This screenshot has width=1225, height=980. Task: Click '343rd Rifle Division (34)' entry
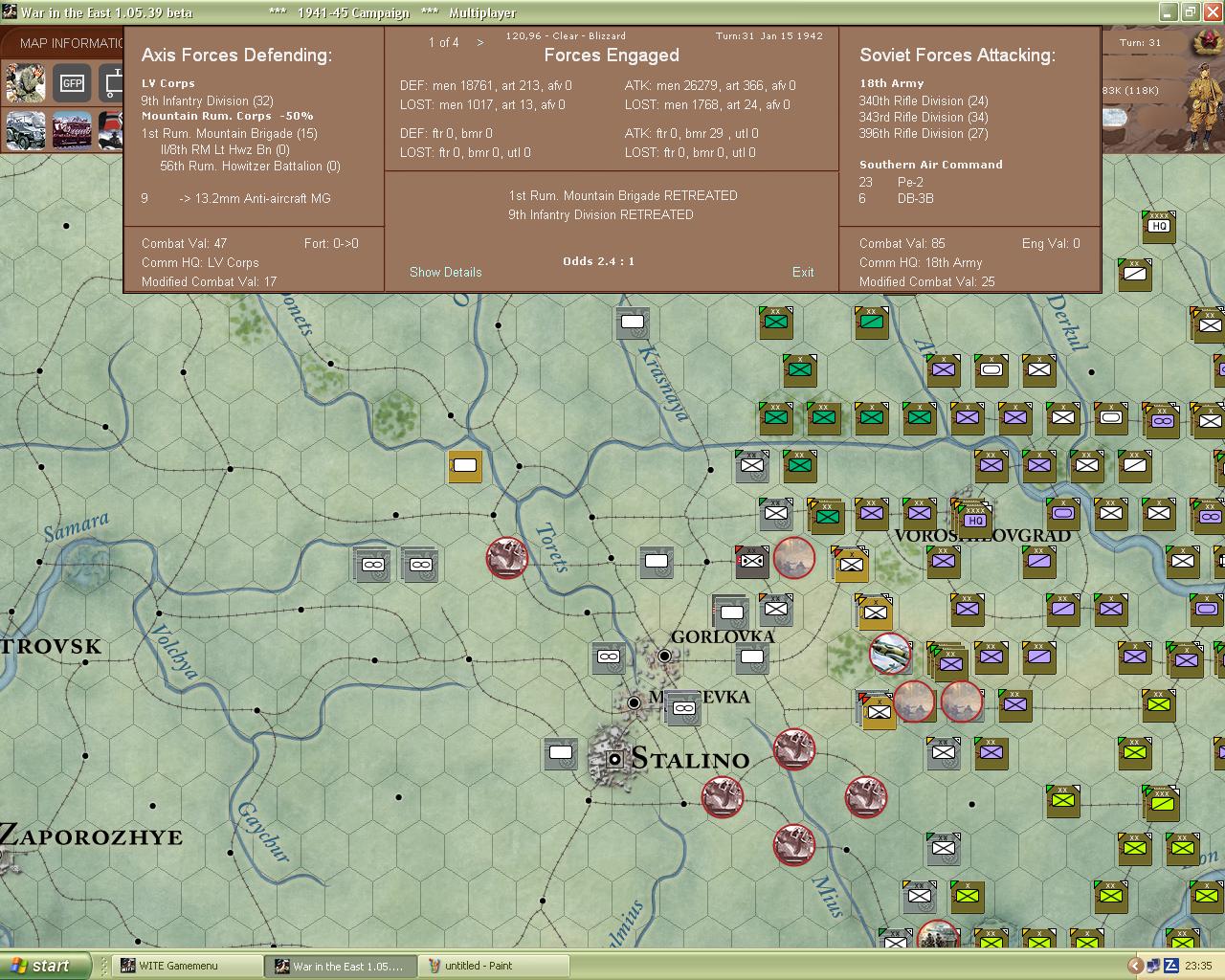pyautogui.click(x=924, y=117)
